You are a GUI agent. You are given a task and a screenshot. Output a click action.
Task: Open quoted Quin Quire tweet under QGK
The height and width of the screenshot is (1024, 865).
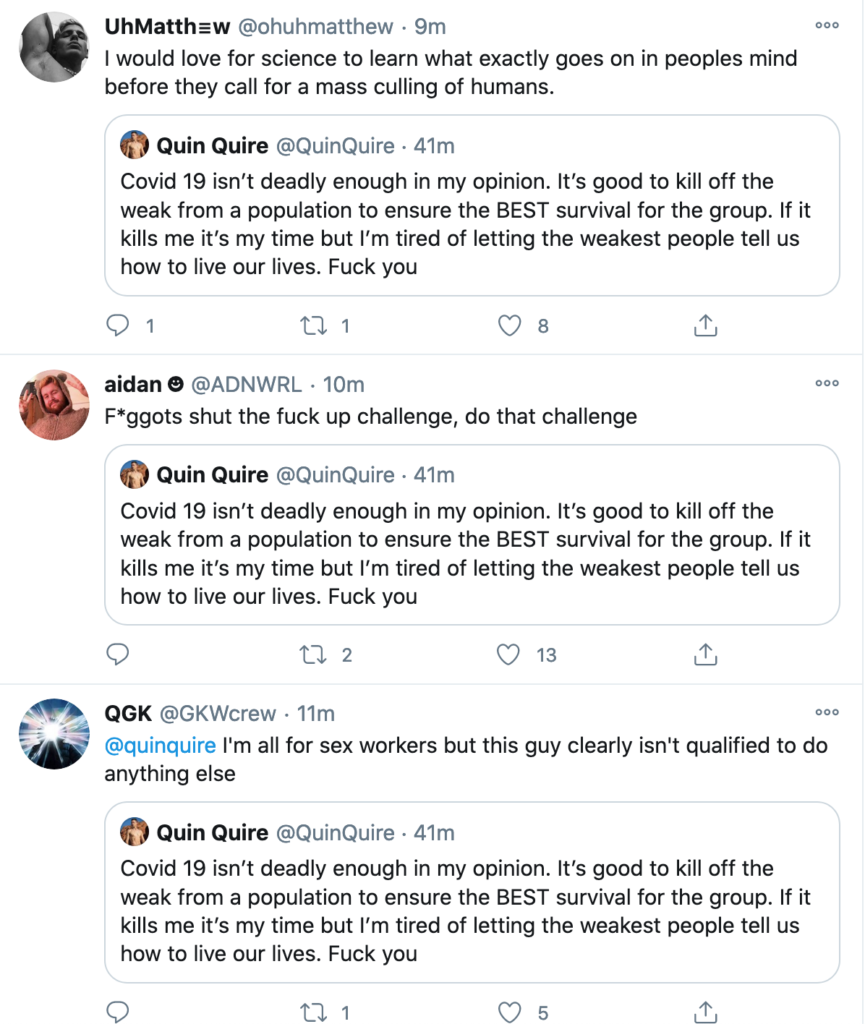point(472,892)
